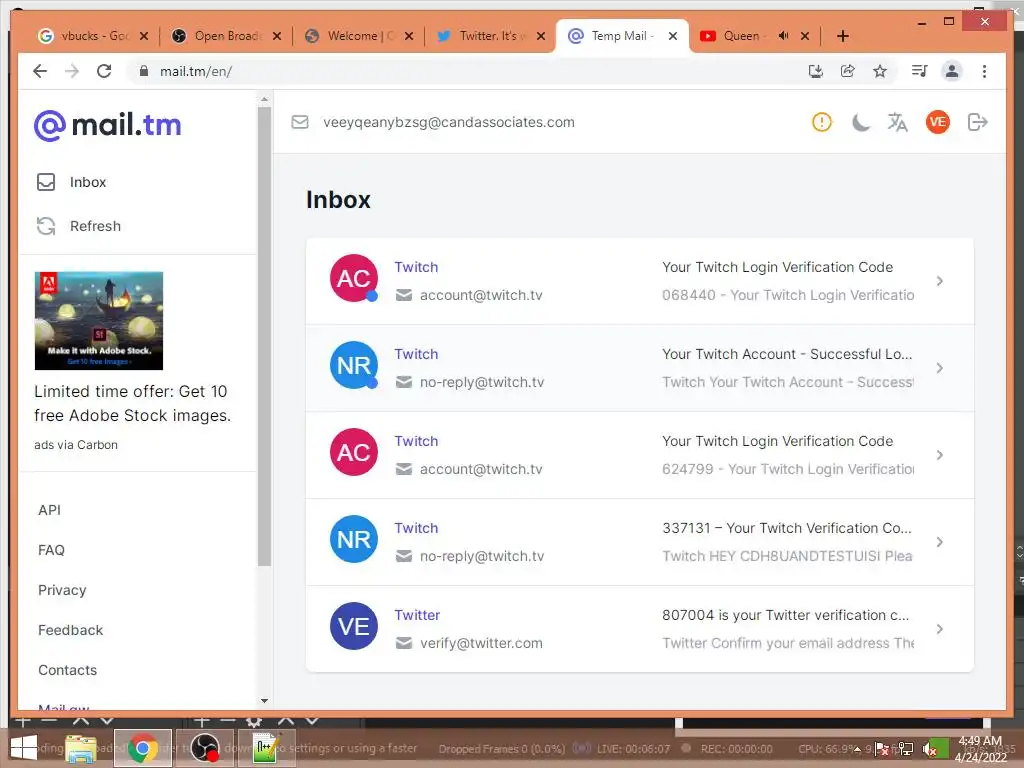
Task: Open the Twitch Successful Login email
Action: (639, 368)
